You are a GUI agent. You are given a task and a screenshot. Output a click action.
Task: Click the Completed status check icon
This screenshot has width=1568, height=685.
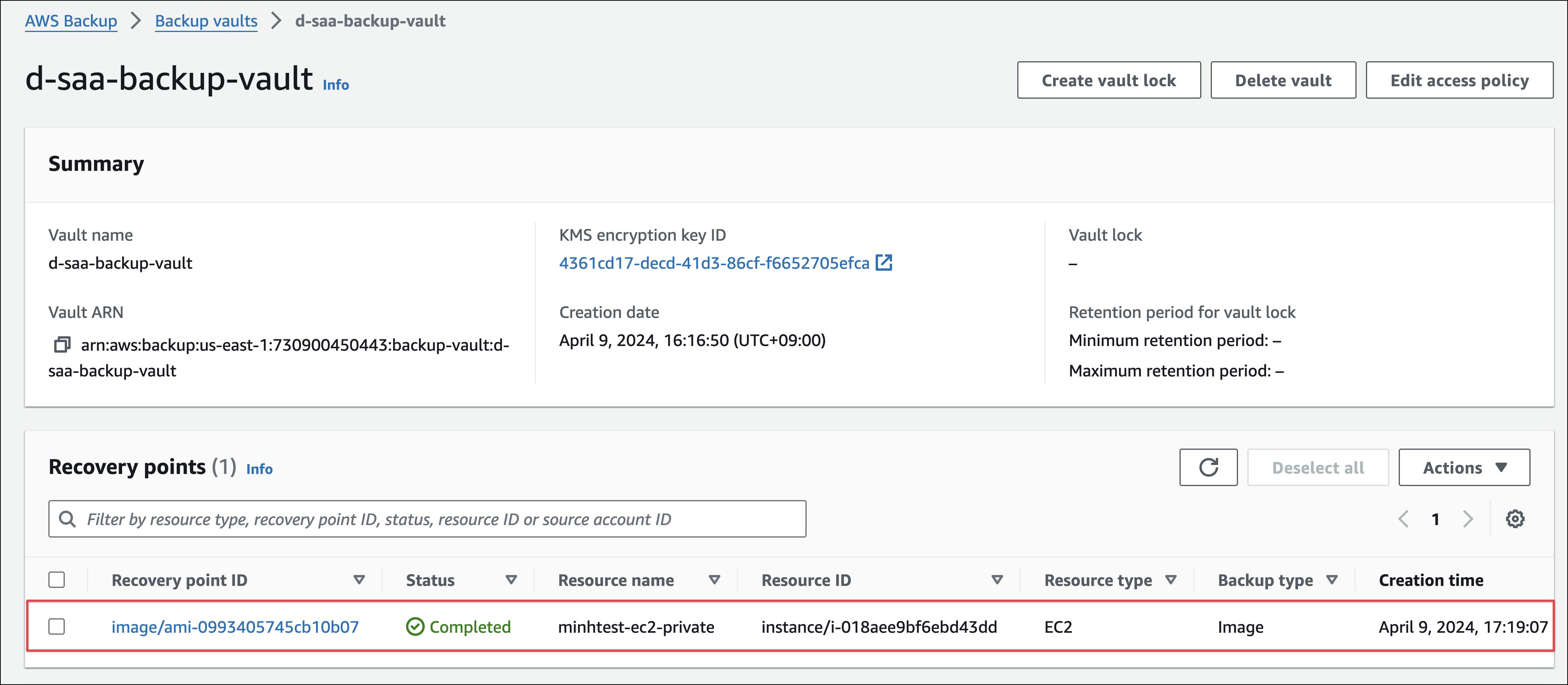(415, 626)
